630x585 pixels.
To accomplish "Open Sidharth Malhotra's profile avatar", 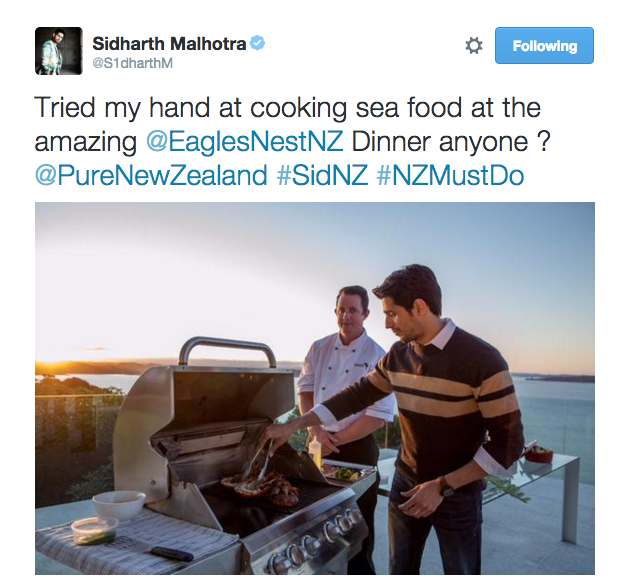I will 59,51.
